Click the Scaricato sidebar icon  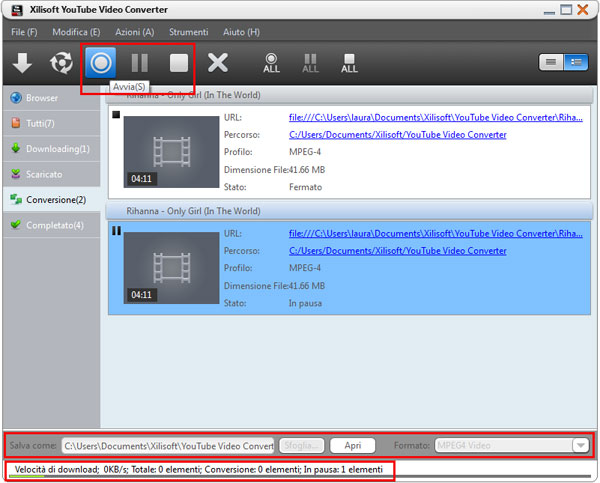pyautogui.click(x=16, y=174)
